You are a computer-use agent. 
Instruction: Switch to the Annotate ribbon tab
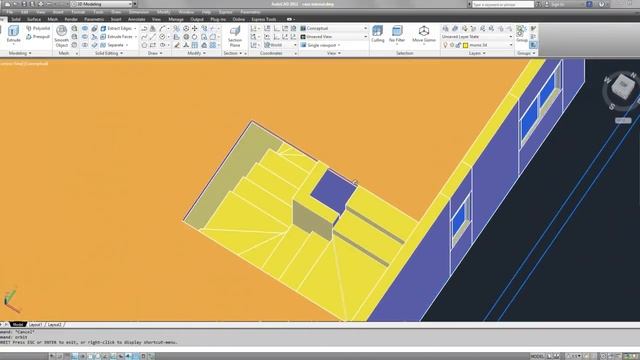[x=136, y=19]
